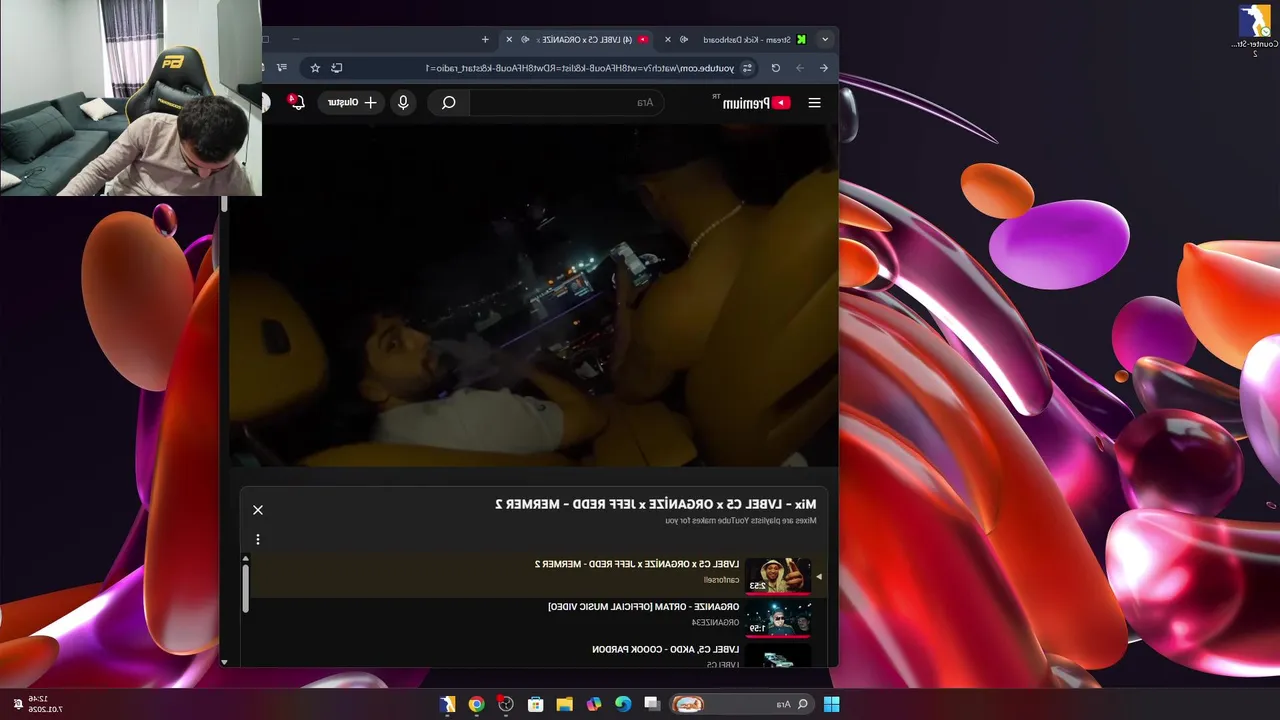The height and width of the screenshot is (720, 1280).
Task: Click the youtube.com address bar URL
Action: (x=580, y=68)
